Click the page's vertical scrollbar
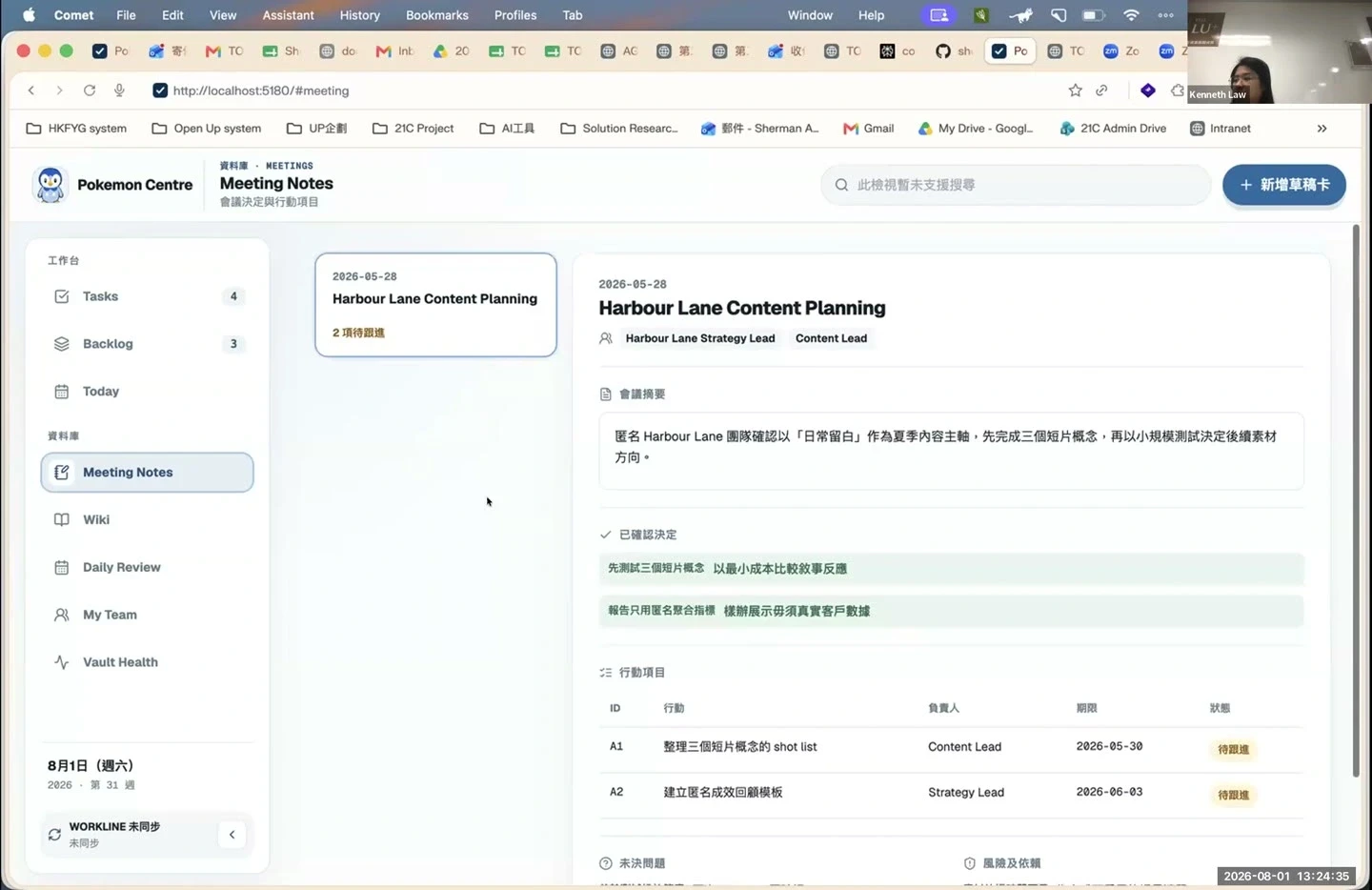The width and height of the screenshot is (1372, 890). click(1356, 500)
